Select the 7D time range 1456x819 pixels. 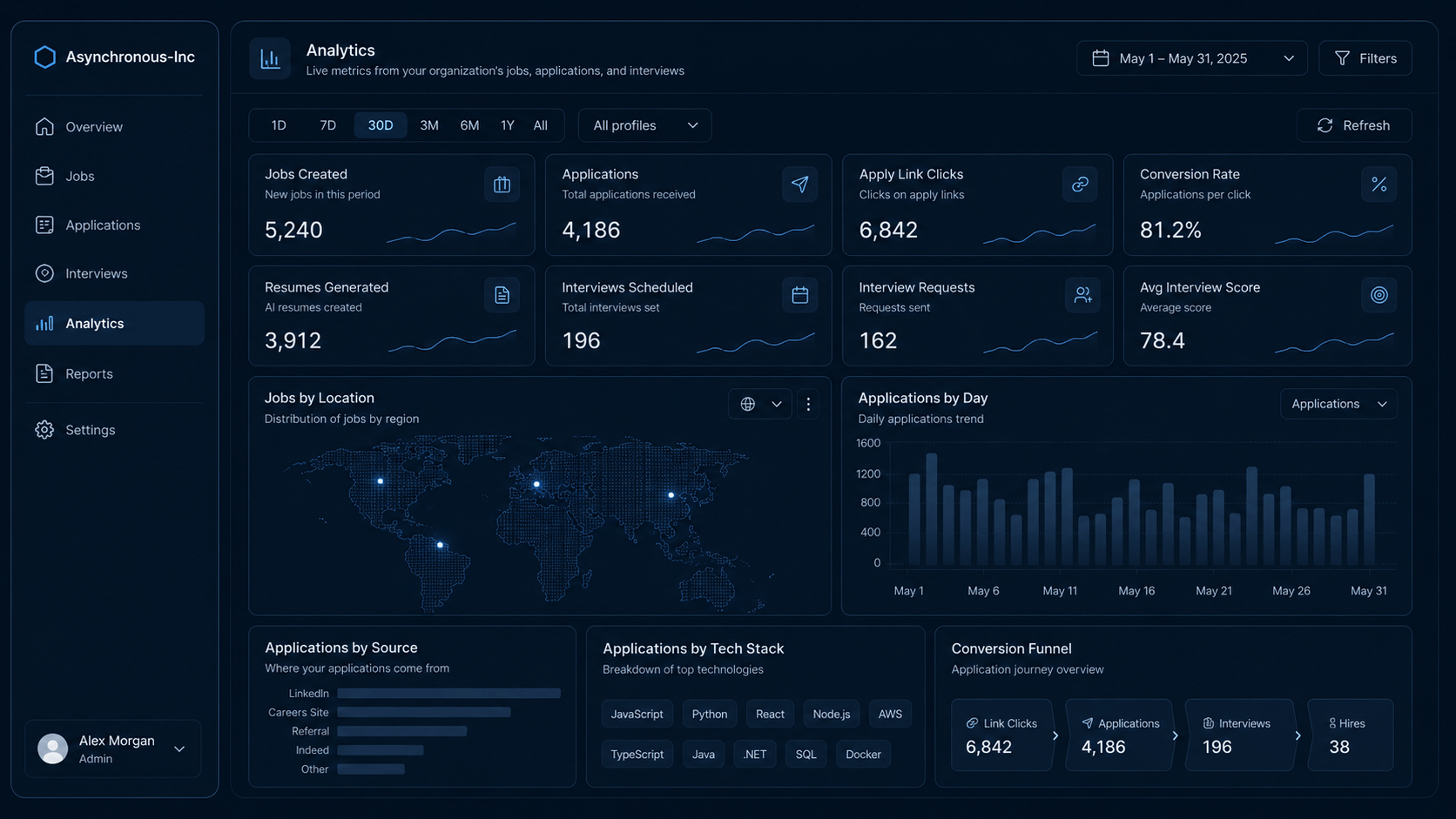coord(327,125)
